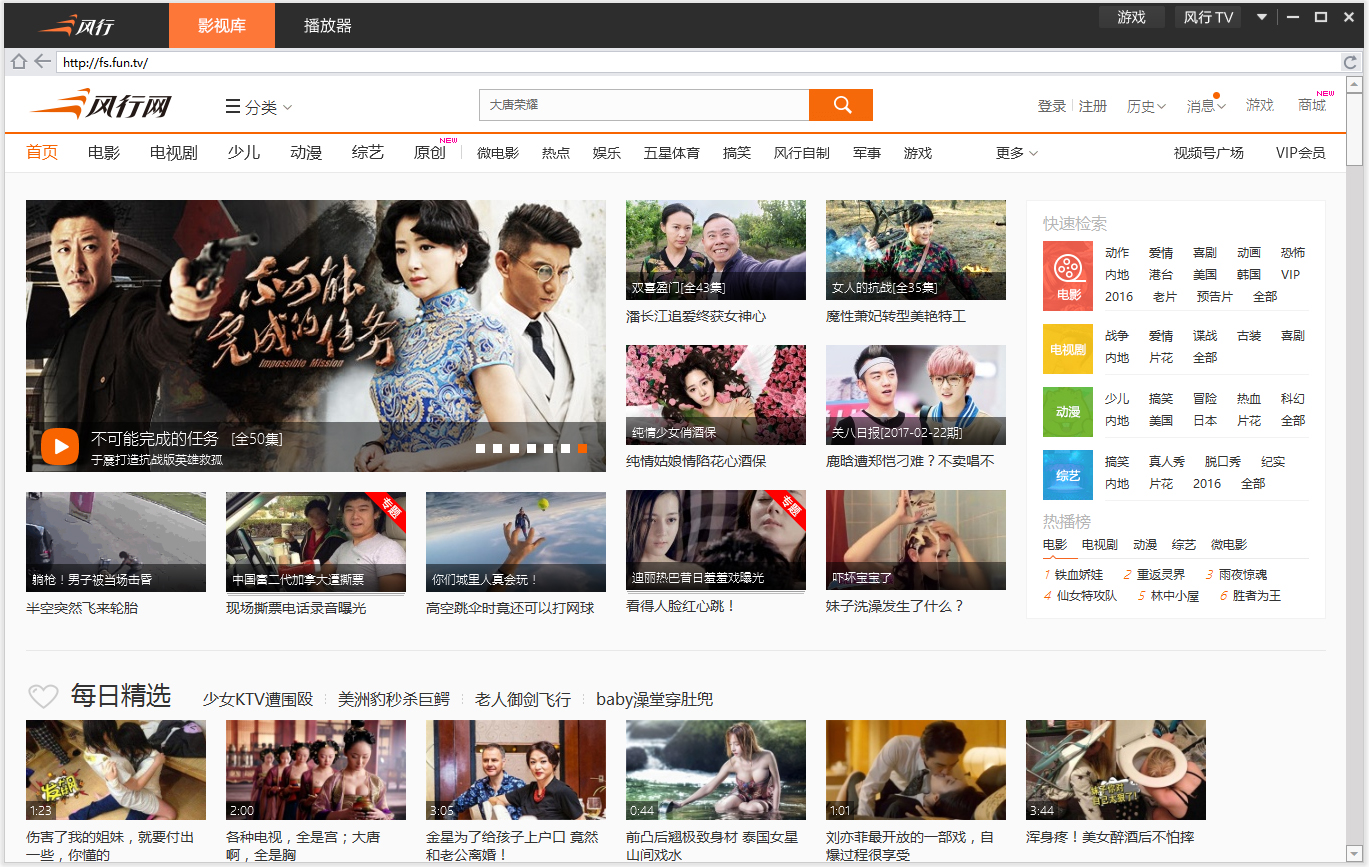Open the 原创 navigation item
This screenshot has width=1369, height=867.
pos(430,153)
